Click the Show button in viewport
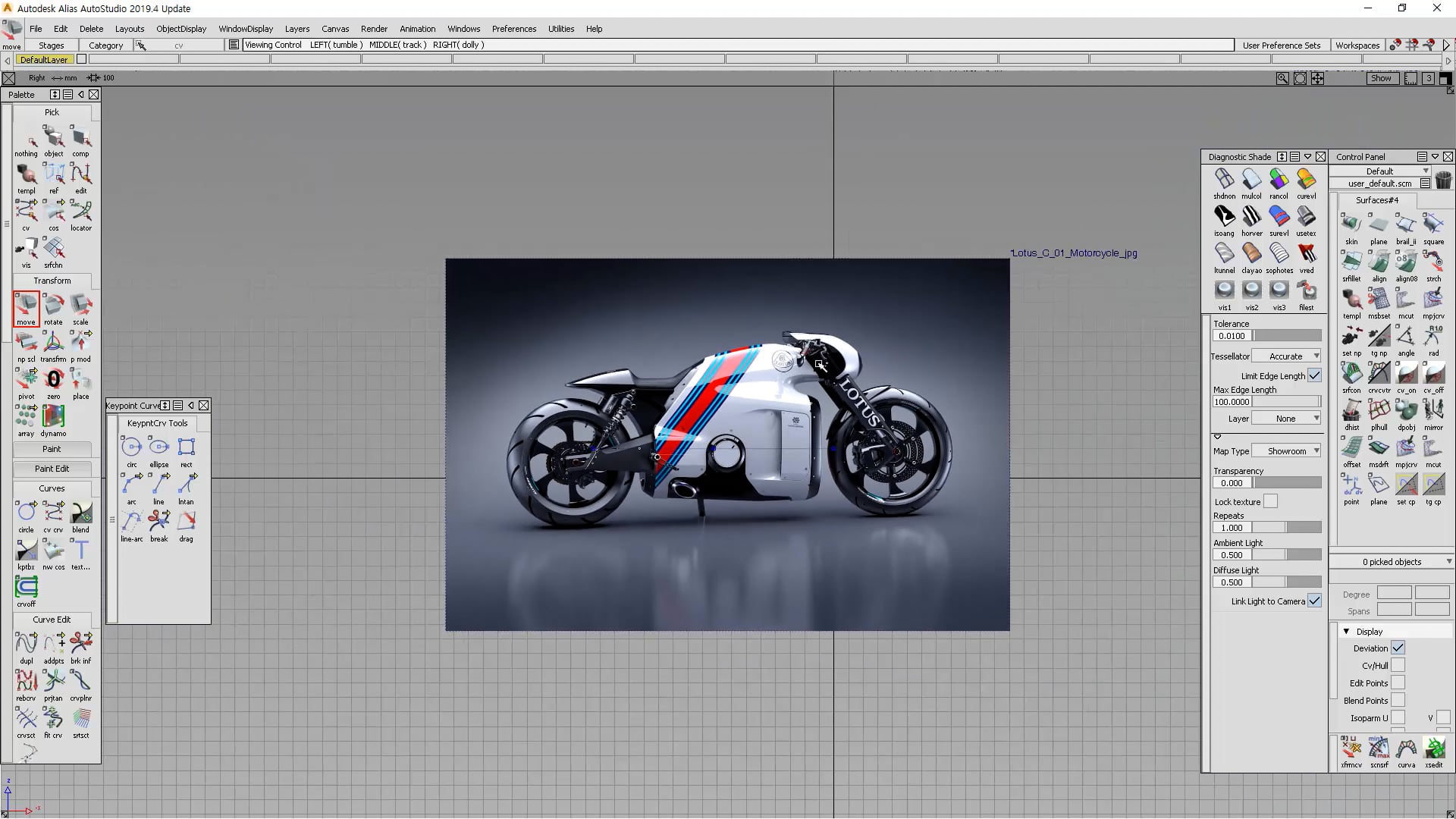This screenshot has width=1456, height=819. click(1381, 78)
